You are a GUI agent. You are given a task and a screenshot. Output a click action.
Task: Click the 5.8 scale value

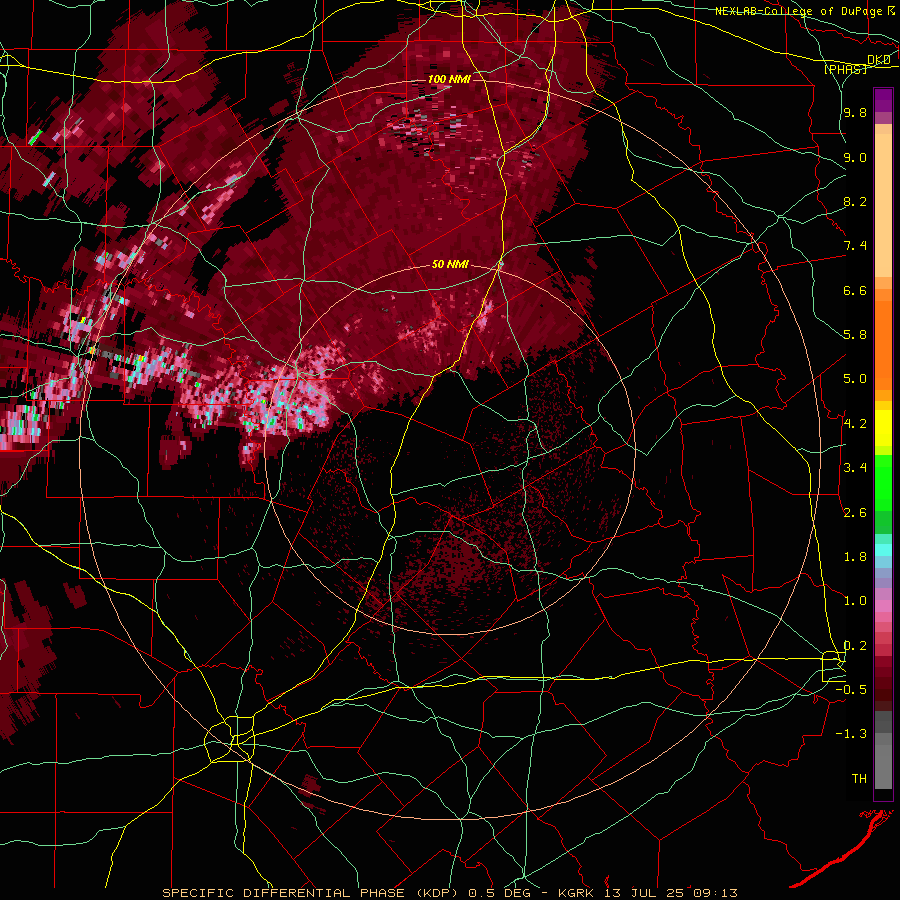[855, 335]
